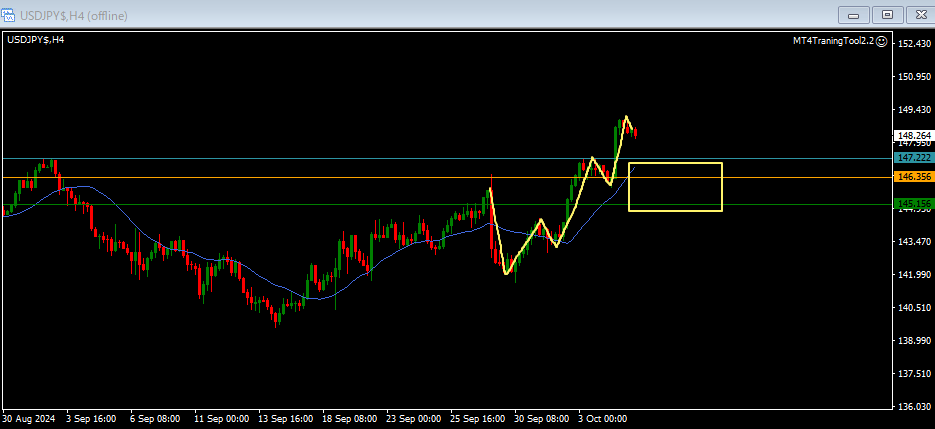The image size is (935, 429).
Task: Minimize the USDJPY chart window
Action: [855, 14]
